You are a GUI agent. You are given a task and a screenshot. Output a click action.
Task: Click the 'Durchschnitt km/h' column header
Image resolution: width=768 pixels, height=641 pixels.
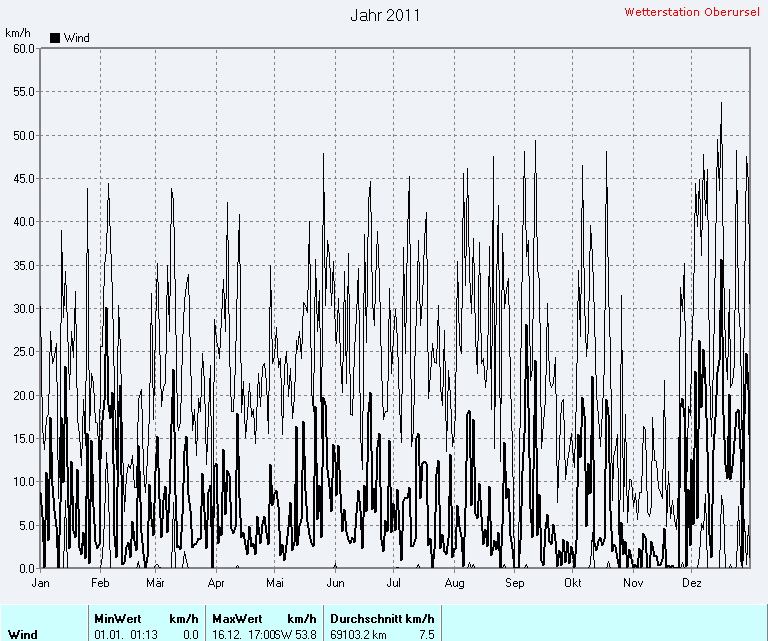pyautogui.click(x=382, y=618)
